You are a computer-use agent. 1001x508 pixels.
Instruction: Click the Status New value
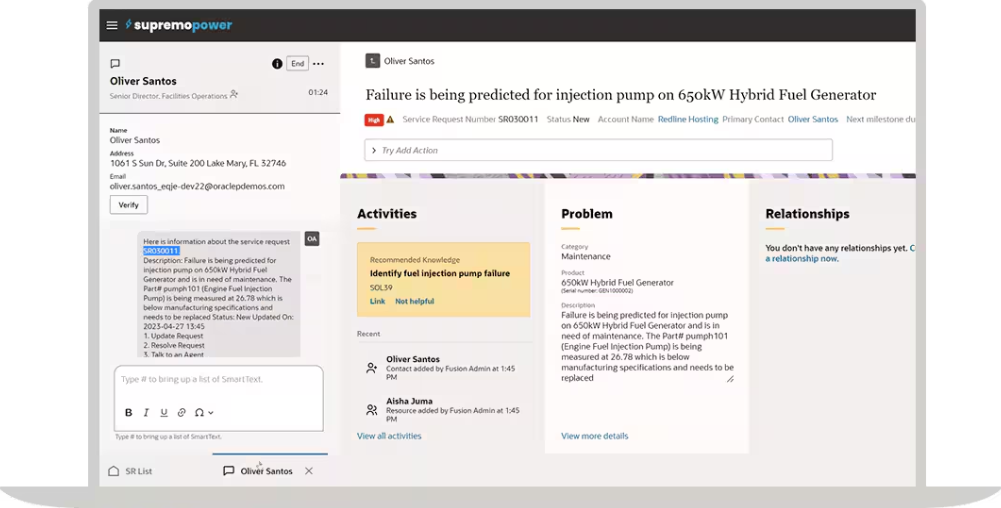click(x=581, y=119)
